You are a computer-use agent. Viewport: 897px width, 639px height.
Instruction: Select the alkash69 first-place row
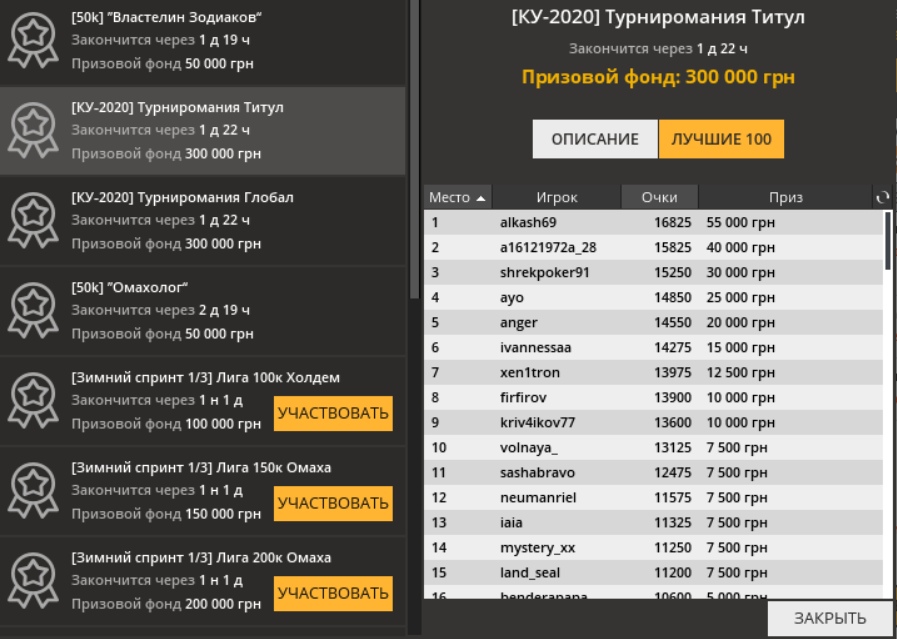pyautogui.click(x=652, y=223)
